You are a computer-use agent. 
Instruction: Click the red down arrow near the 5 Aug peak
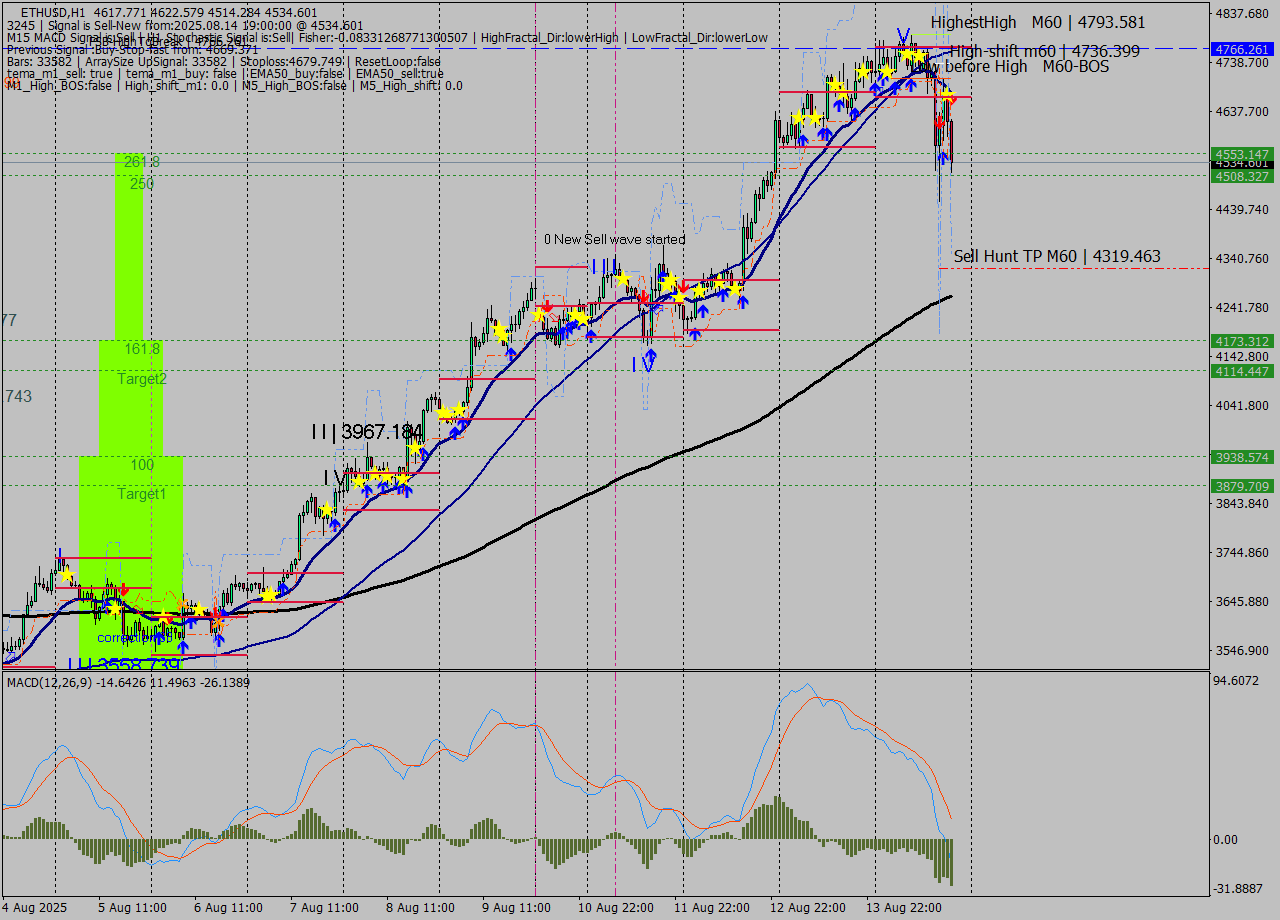124,590
